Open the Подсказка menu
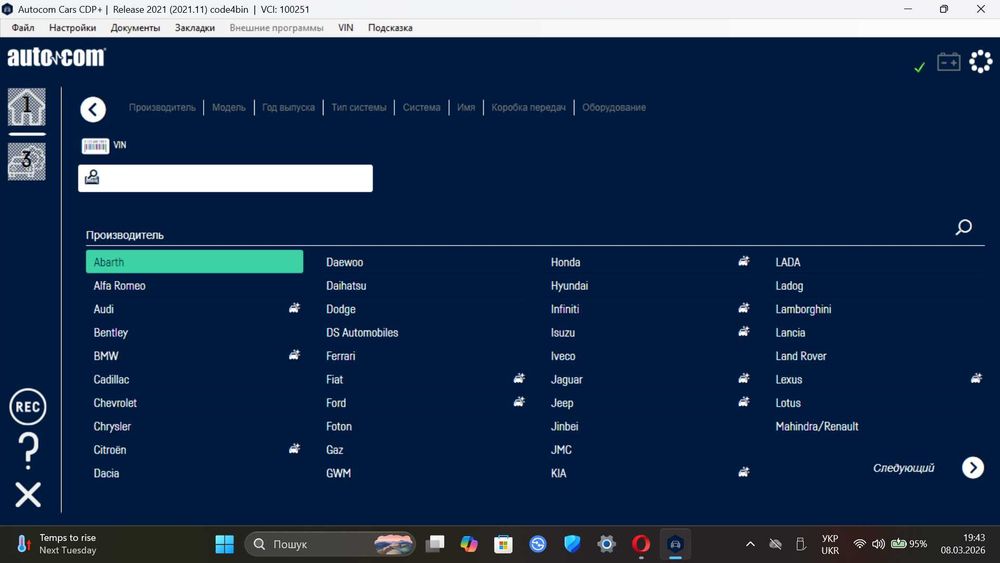The height and width of the screenshot is (563, 1000). tap(390, 27)
